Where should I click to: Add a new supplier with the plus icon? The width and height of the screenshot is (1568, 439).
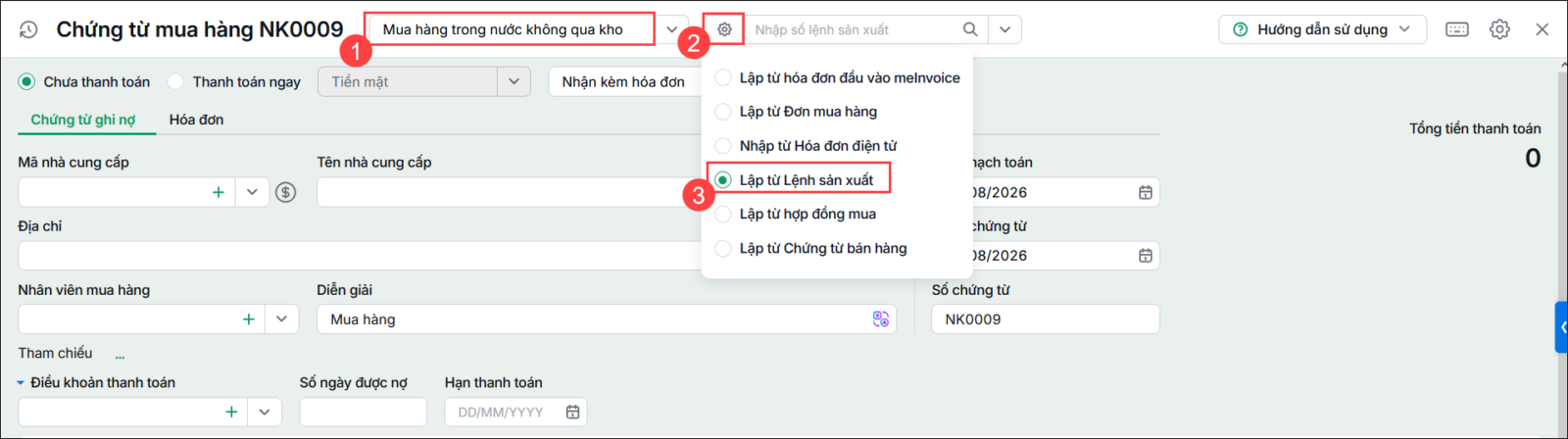219,192
